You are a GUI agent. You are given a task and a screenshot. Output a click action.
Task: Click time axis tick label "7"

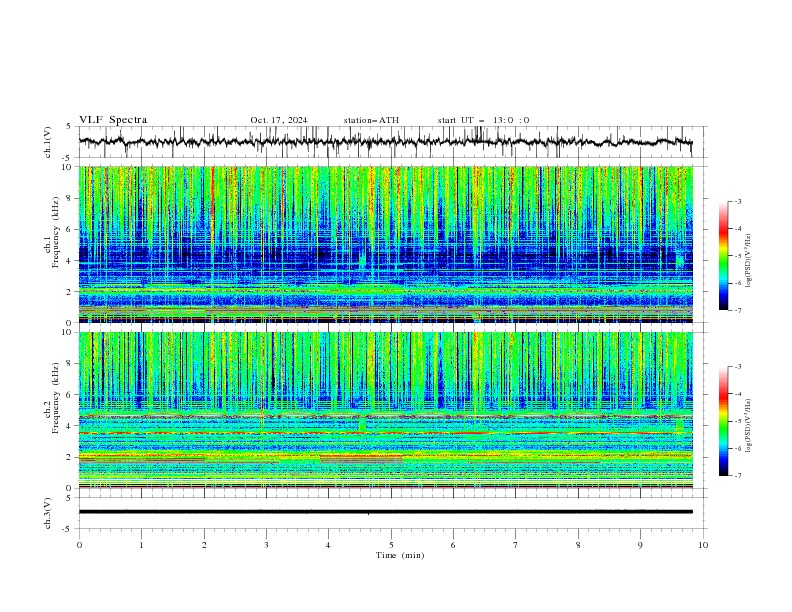tap(516, 545)
